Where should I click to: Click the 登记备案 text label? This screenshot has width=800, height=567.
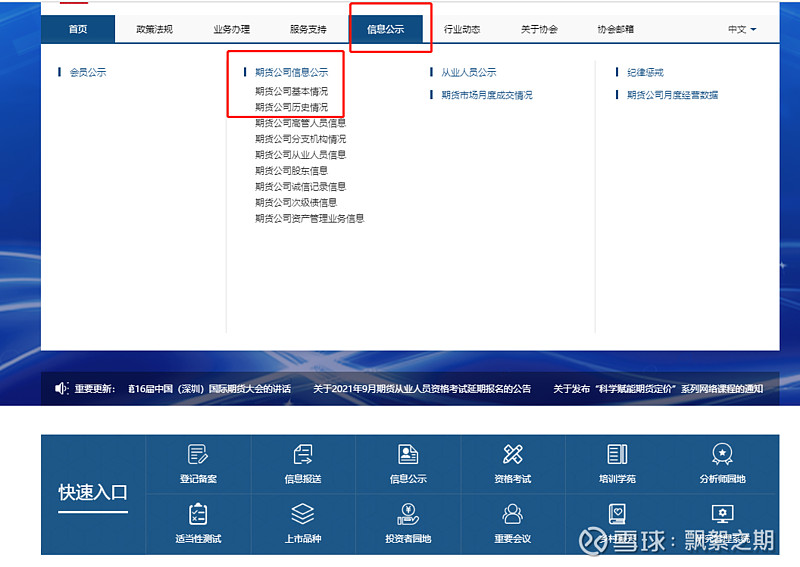click(x=198, y=479)
